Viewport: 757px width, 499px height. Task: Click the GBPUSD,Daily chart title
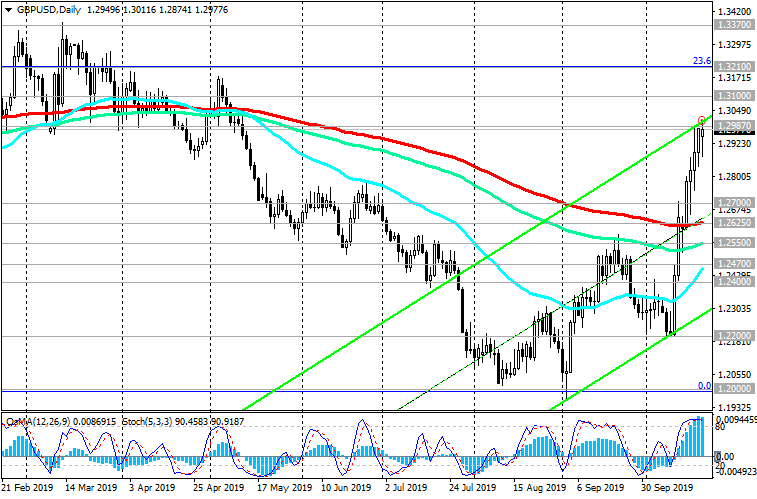pos(49,10)
